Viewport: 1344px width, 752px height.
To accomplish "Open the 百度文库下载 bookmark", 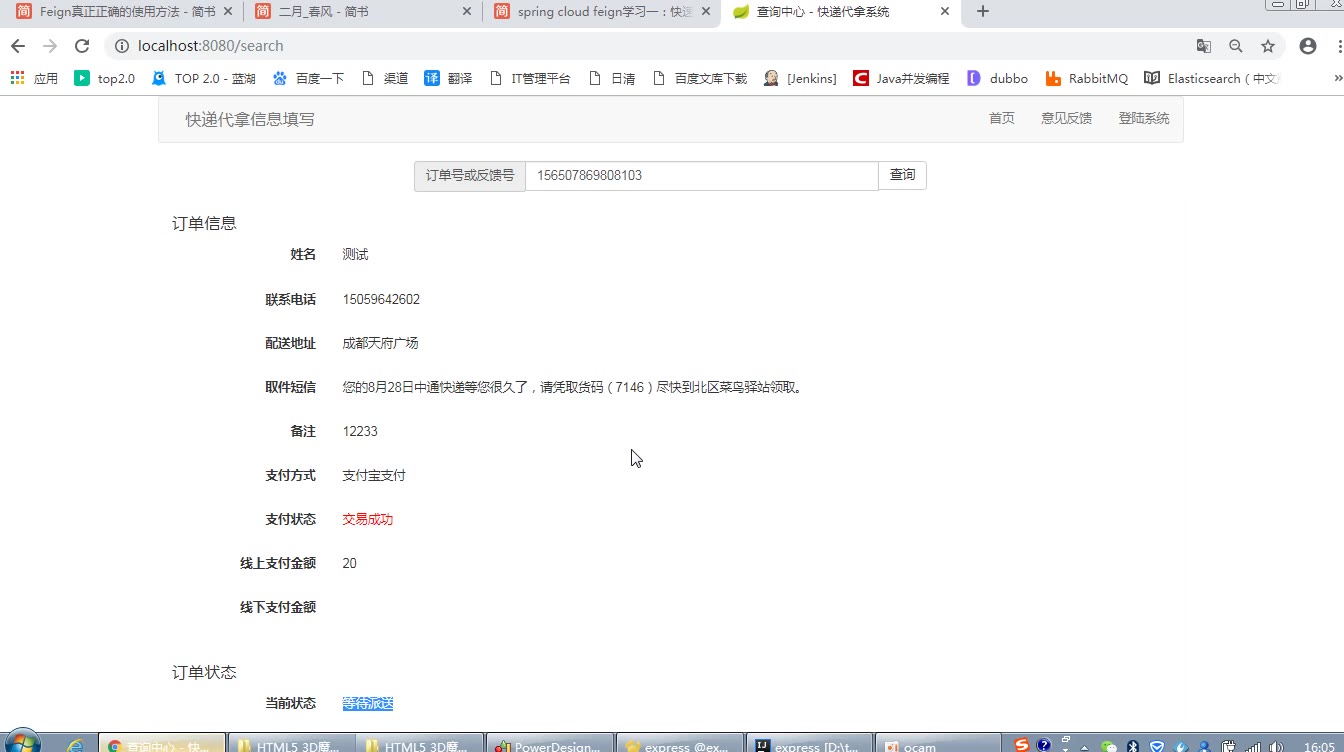I will click(699, 78).
